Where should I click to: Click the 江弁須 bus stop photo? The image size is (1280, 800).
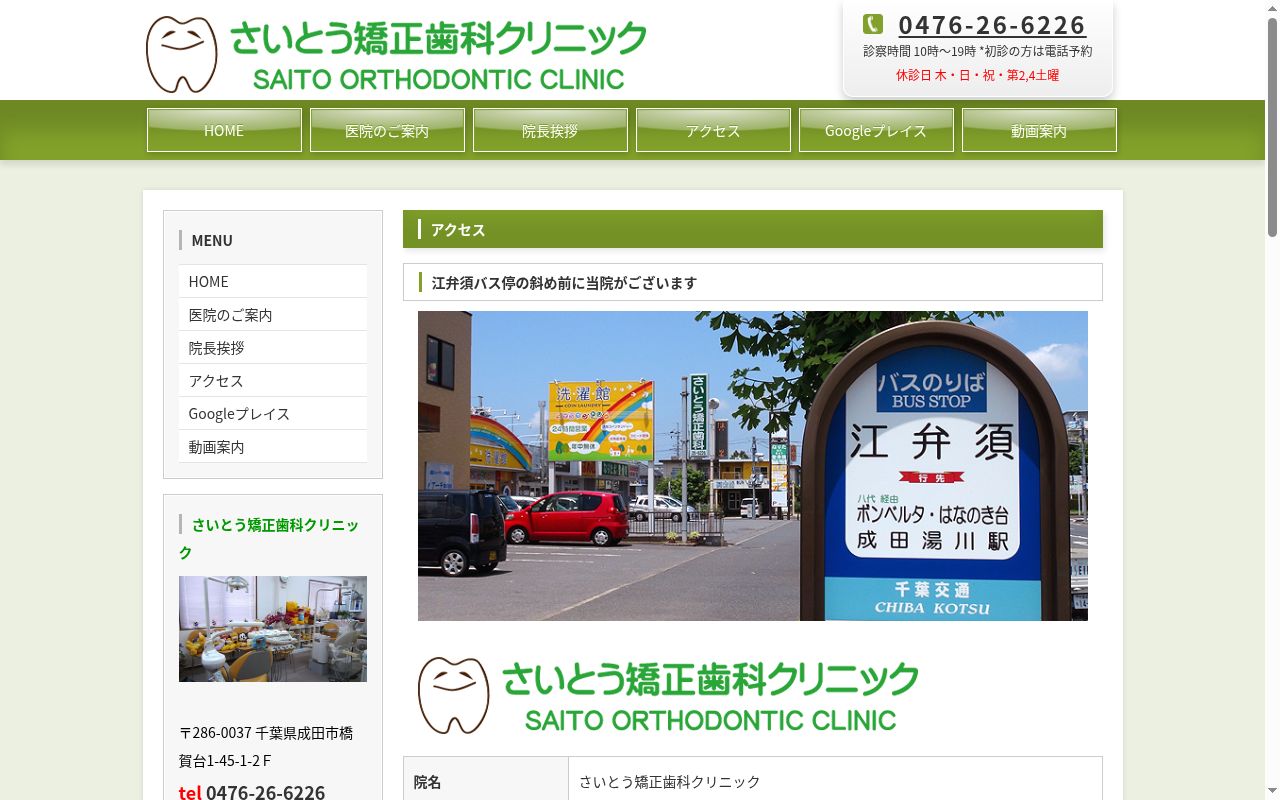[x=753, y=466]
